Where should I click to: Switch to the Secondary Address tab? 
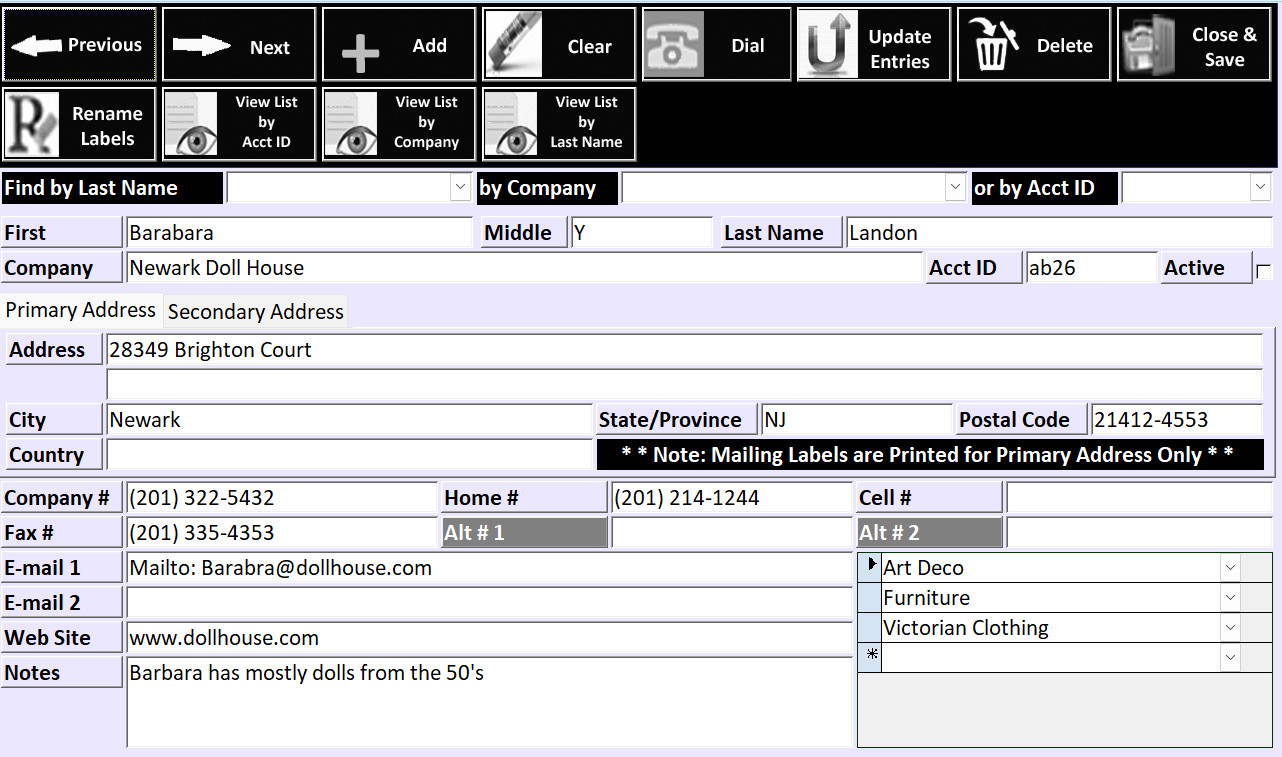255,312
